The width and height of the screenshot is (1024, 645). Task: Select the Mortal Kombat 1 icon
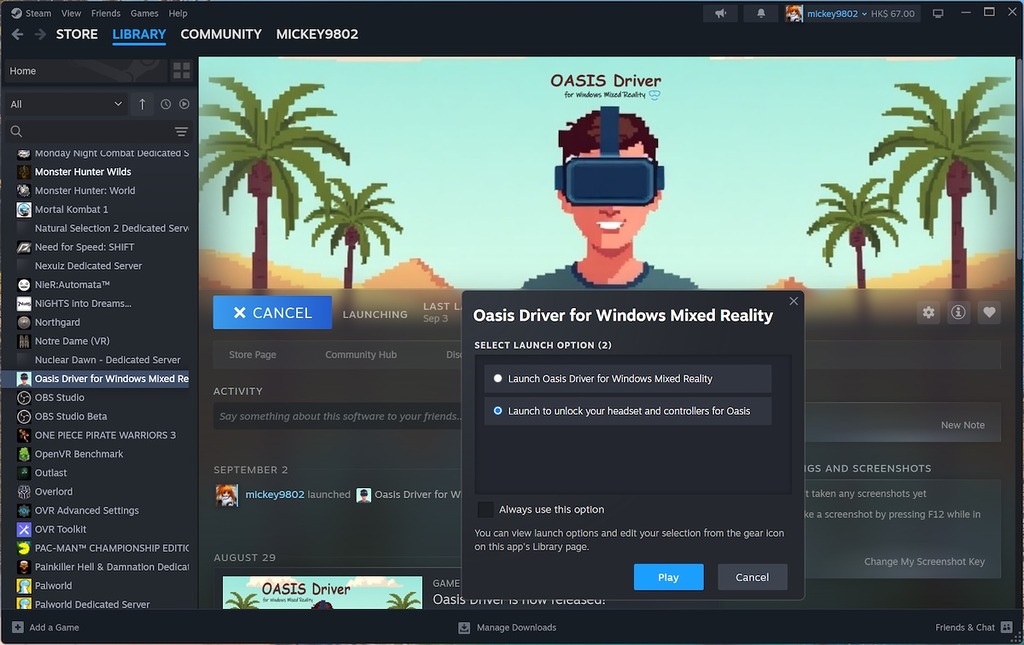[24, 210]
